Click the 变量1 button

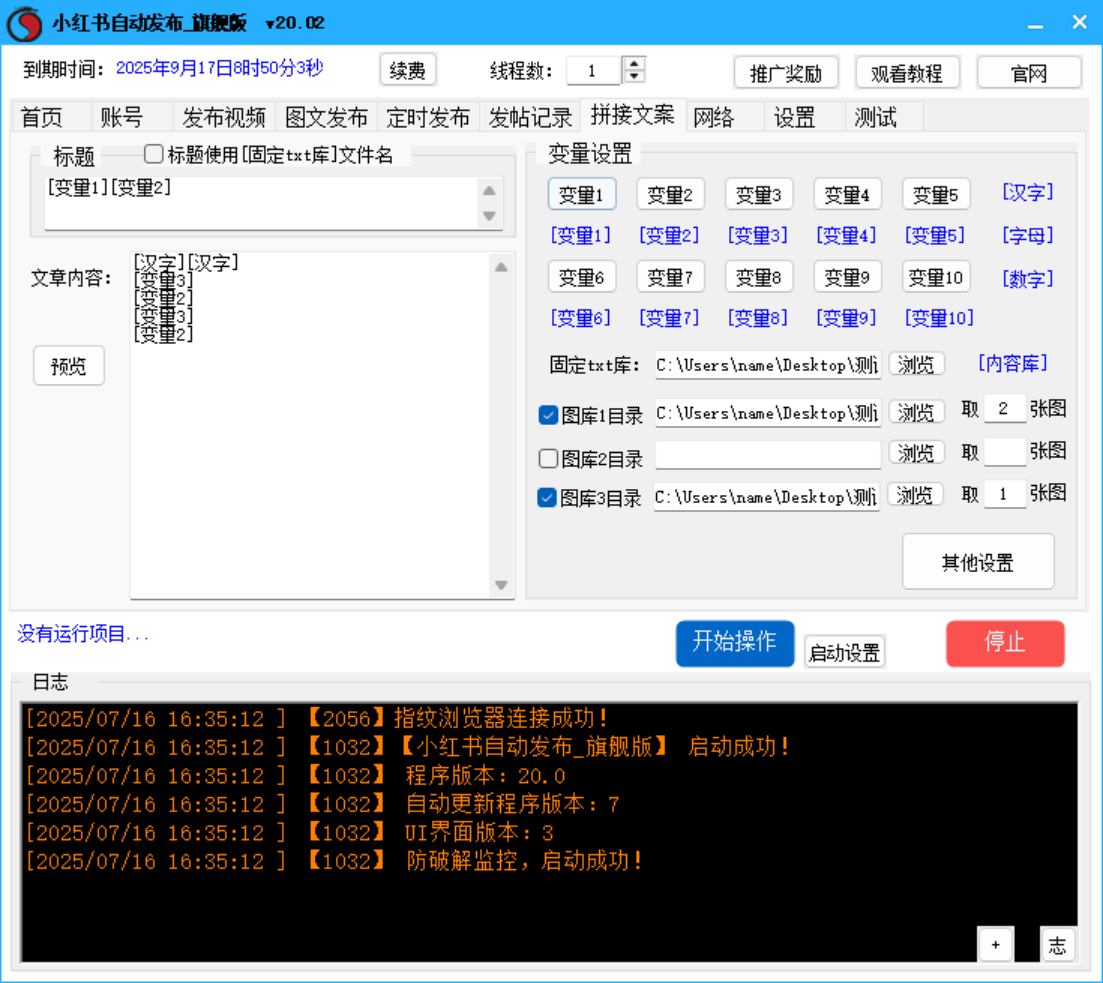(x=582, y=194)
